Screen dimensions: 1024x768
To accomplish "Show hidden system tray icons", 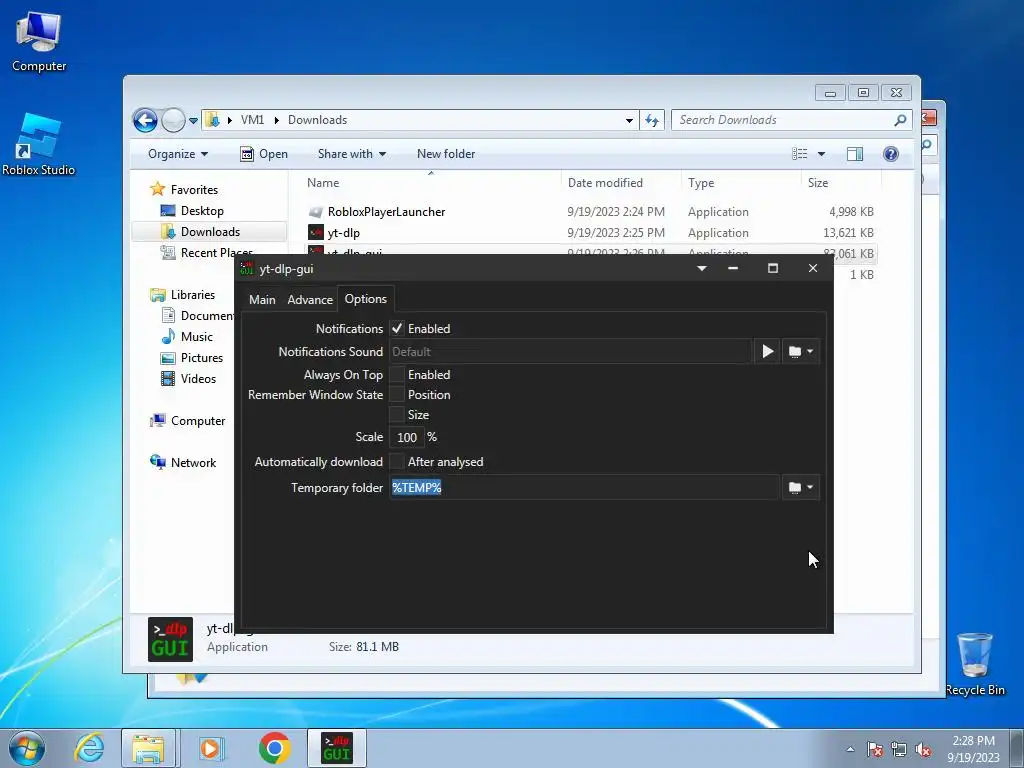I will pyautogui.click(x=850, y=749).
